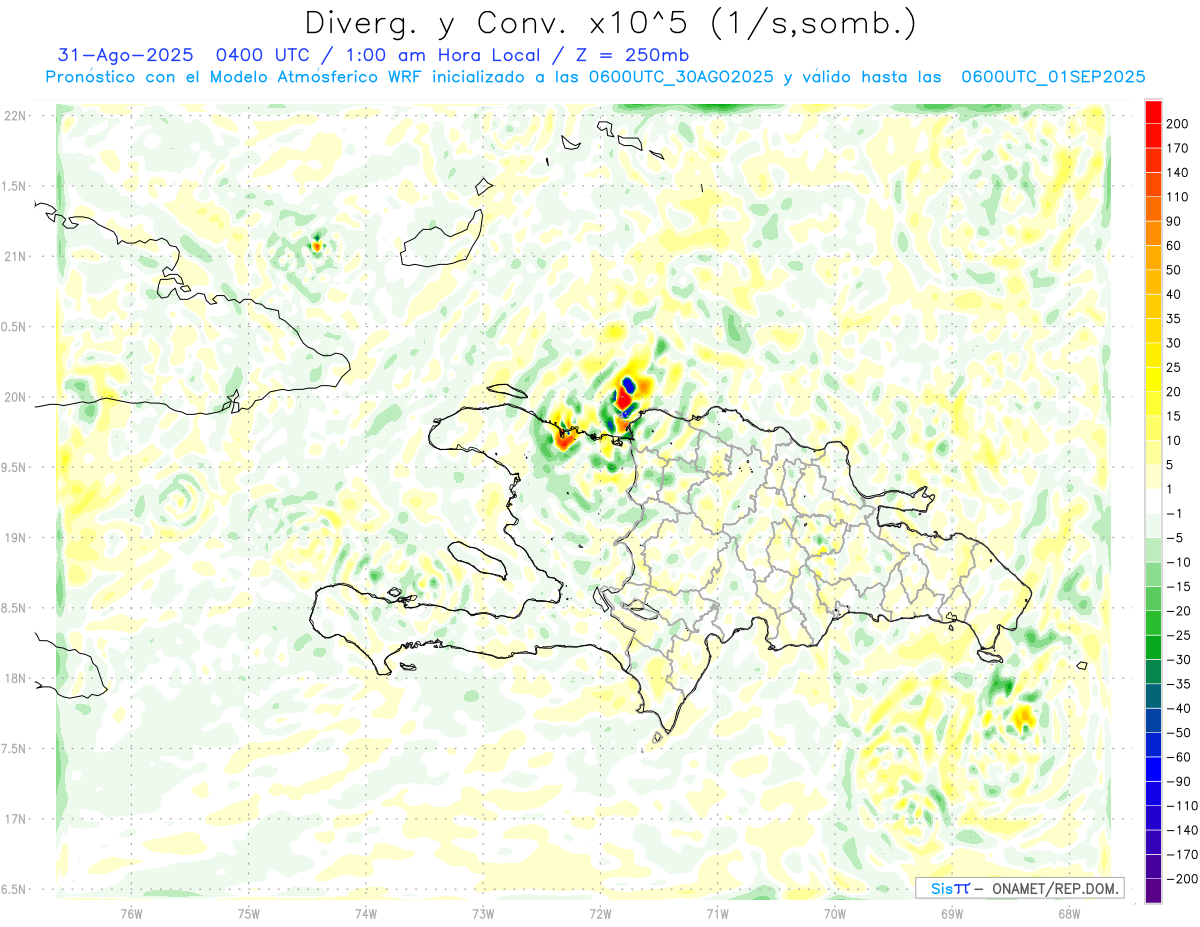The image size is (1200, 927).
Task: Click the positive '20' colorbar value
Action: coord(1174,392)
